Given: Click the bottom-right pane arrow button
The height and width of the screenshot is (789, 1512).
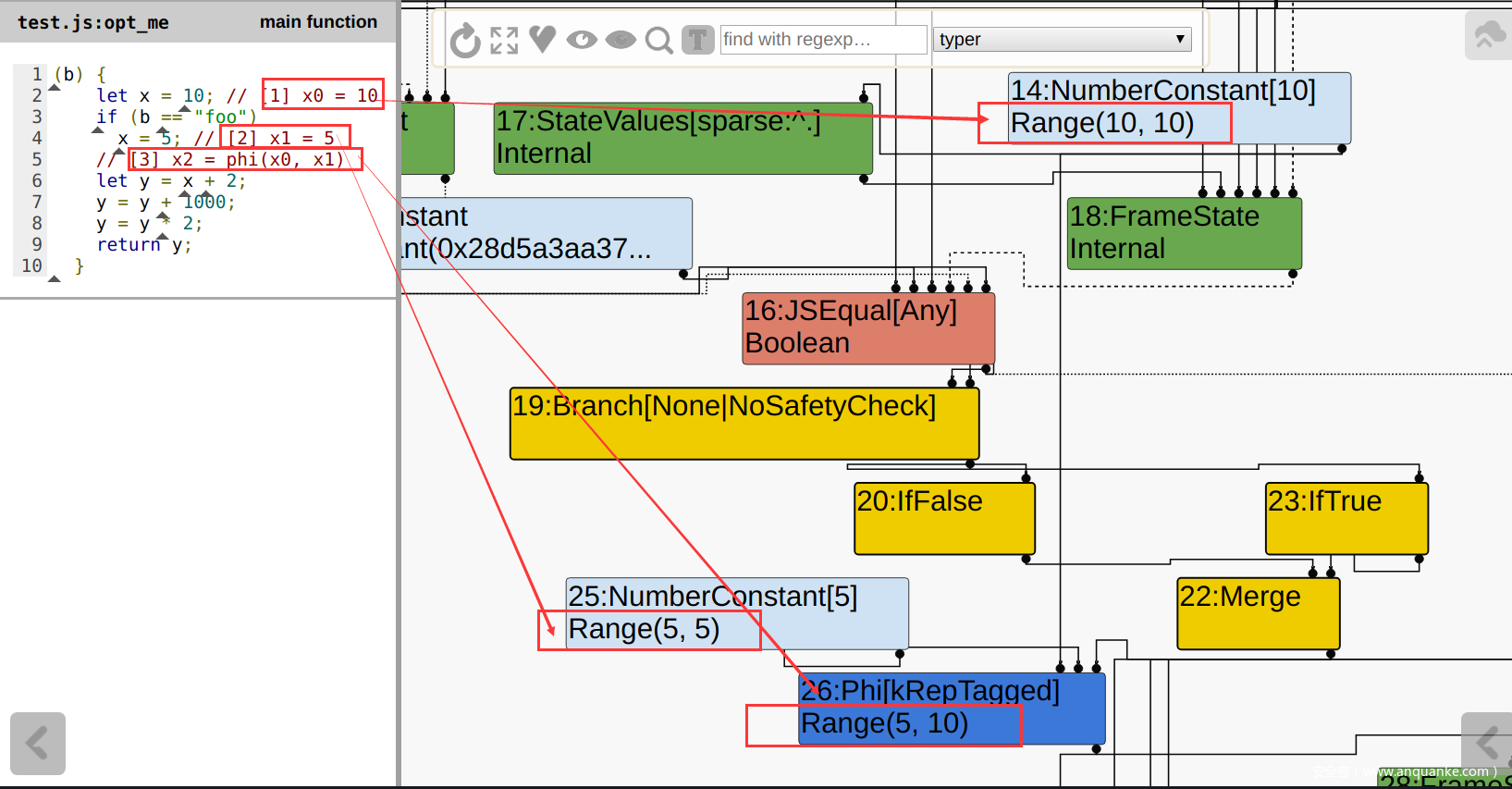Looking at the screenshot, I should [x=1486, y=742].
